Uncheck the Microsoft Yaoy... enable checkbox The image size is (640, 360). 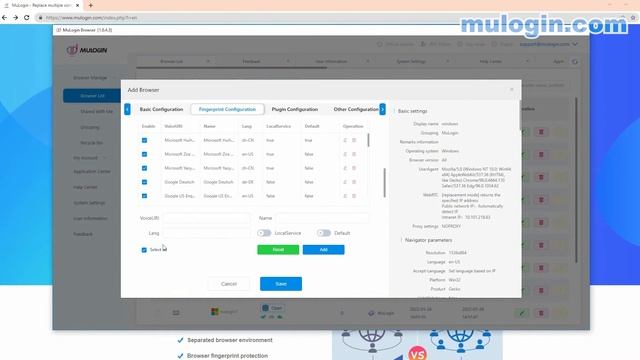pos(144,168)
